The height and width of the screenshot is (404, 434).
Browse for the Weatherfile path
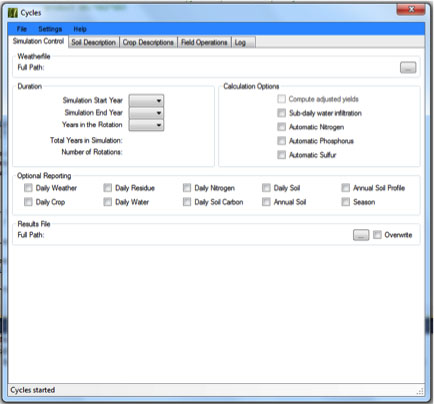point(408,68)
